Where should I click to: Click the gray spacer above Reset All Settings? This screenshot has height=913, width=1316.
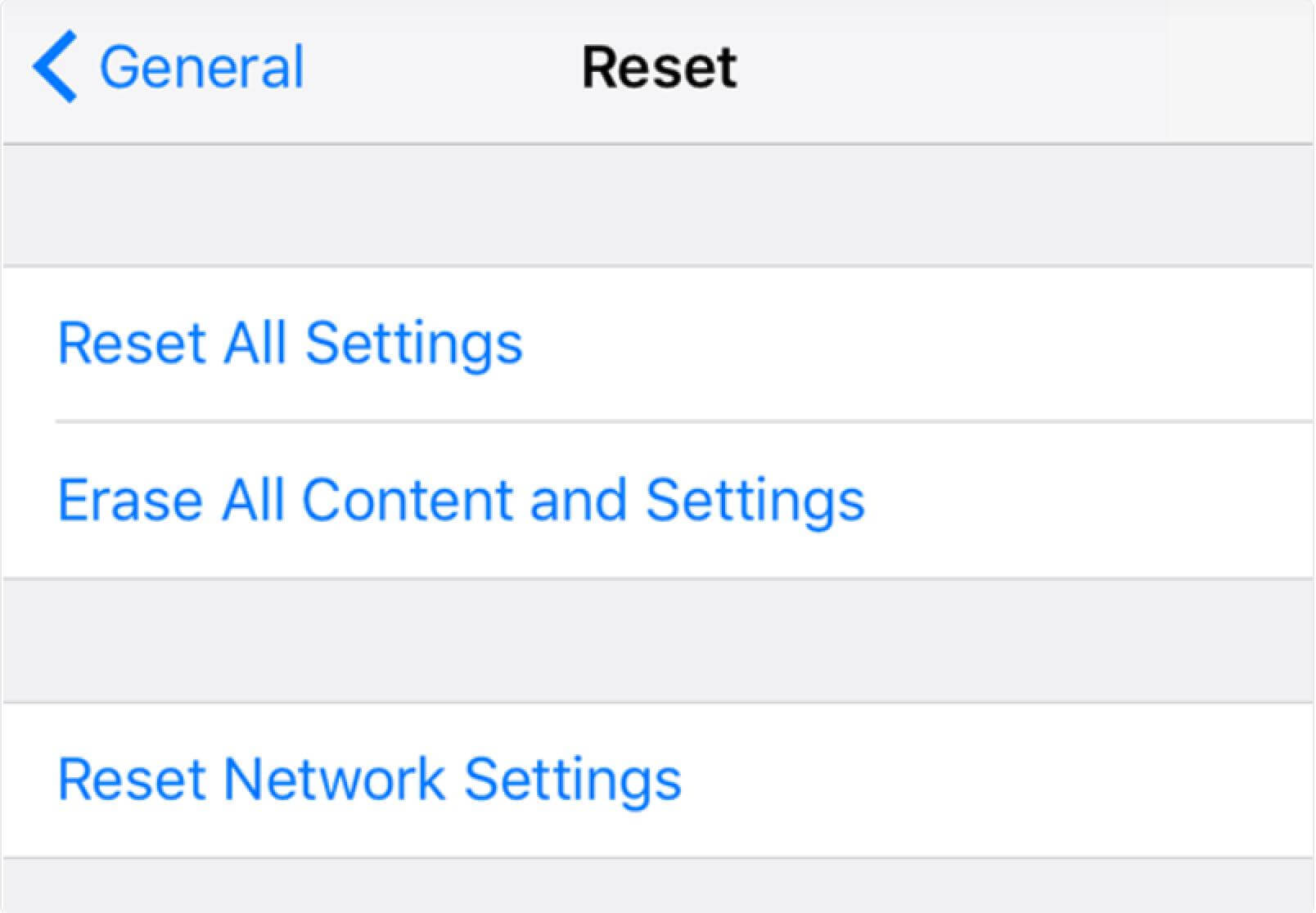(x=658, y=205)
